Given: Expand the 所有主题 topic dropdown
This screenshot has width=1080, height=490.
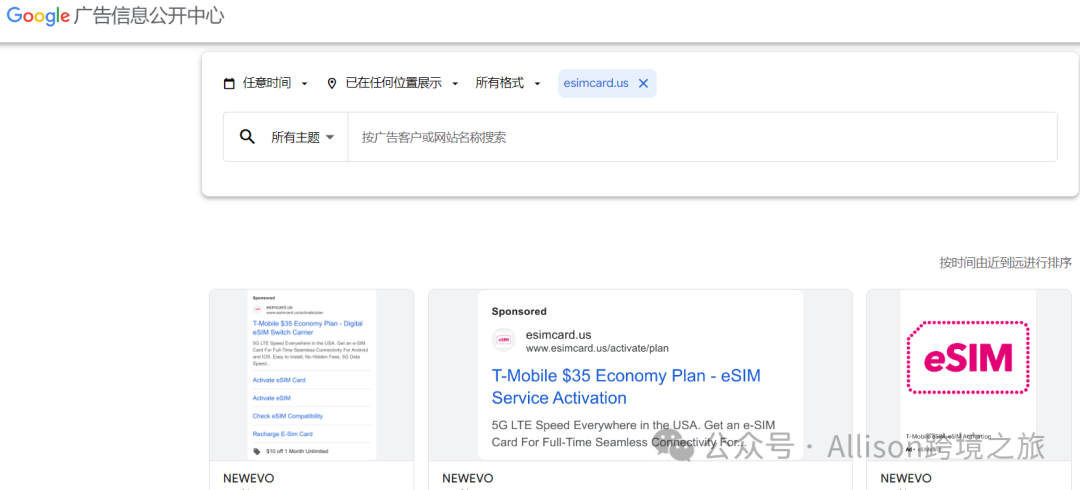Looking at the screenshot, I should (x=302, y=137).
